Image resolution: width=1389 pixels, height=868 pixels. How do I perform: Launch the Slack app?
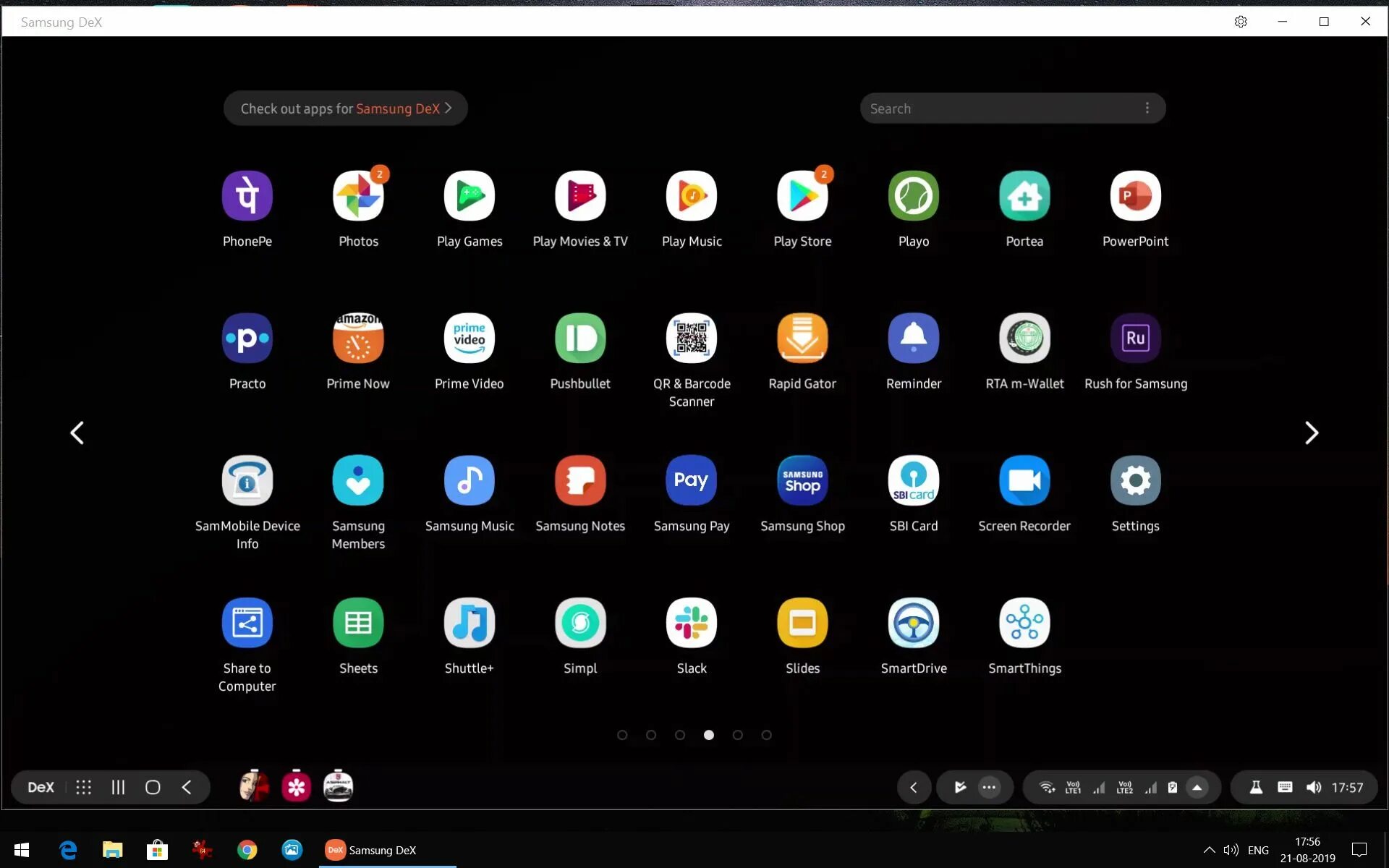(691, 623)
